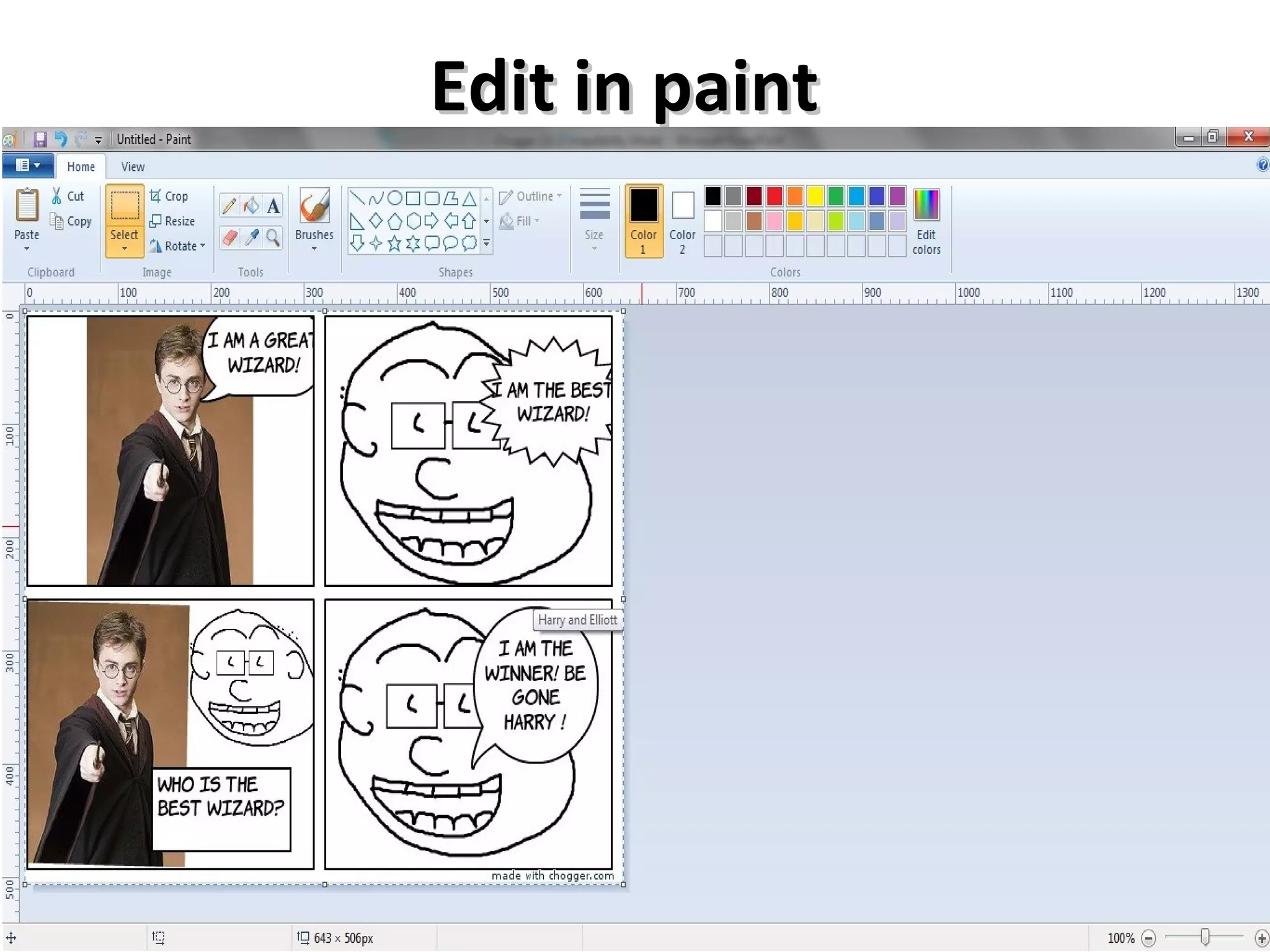1270x952 pixels.
Task: Choose the Pentagon shape
Action: [394, 221]
